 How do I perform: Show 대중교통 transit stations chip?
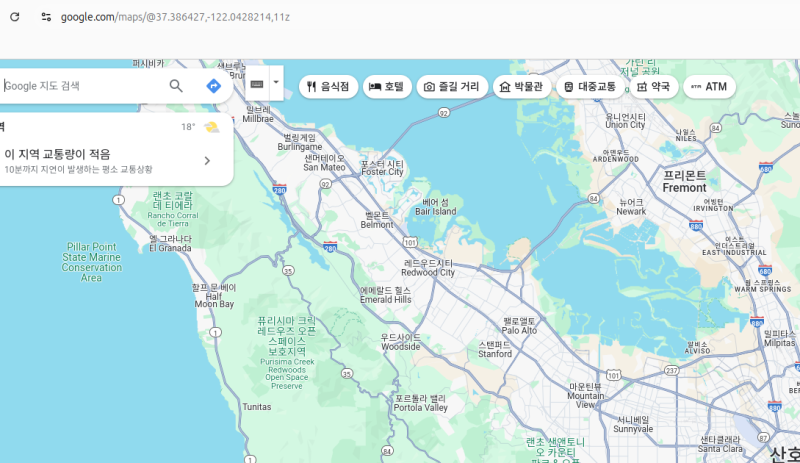coord(589,87)
